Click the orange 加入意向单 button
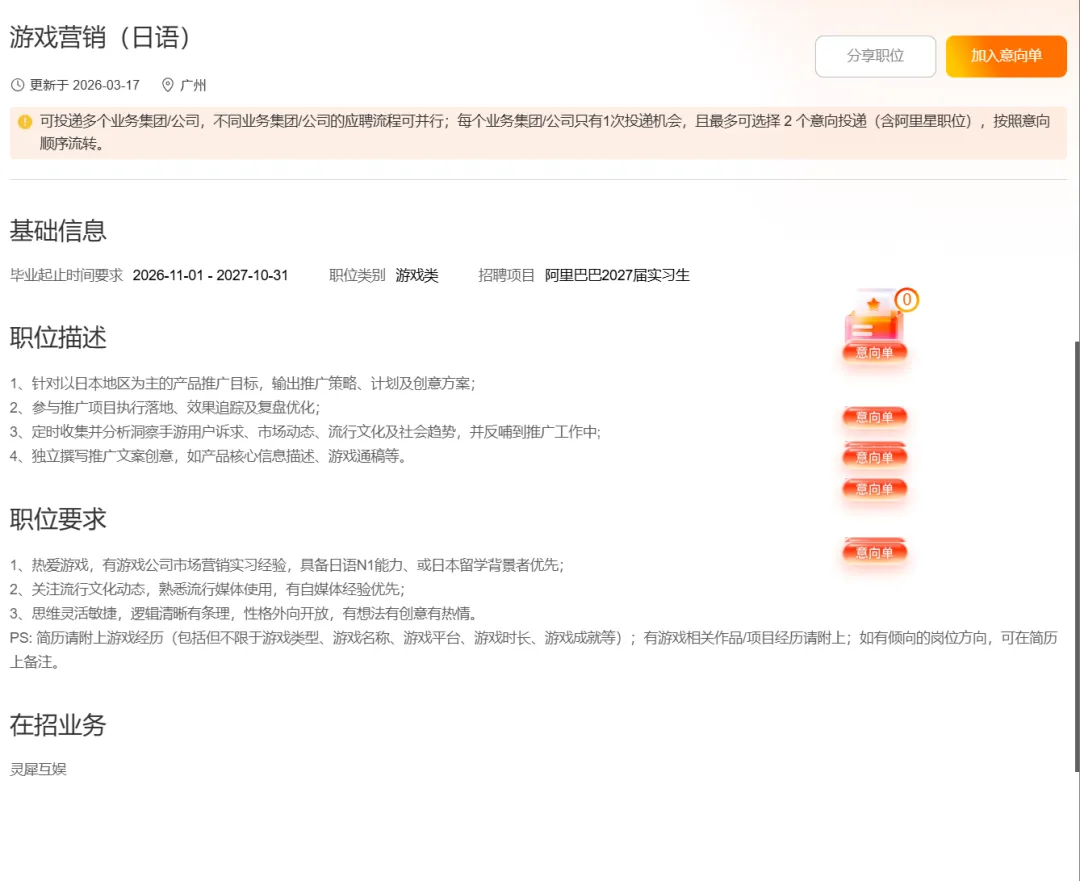The image size is (1080, 881). click(1006, 56)
